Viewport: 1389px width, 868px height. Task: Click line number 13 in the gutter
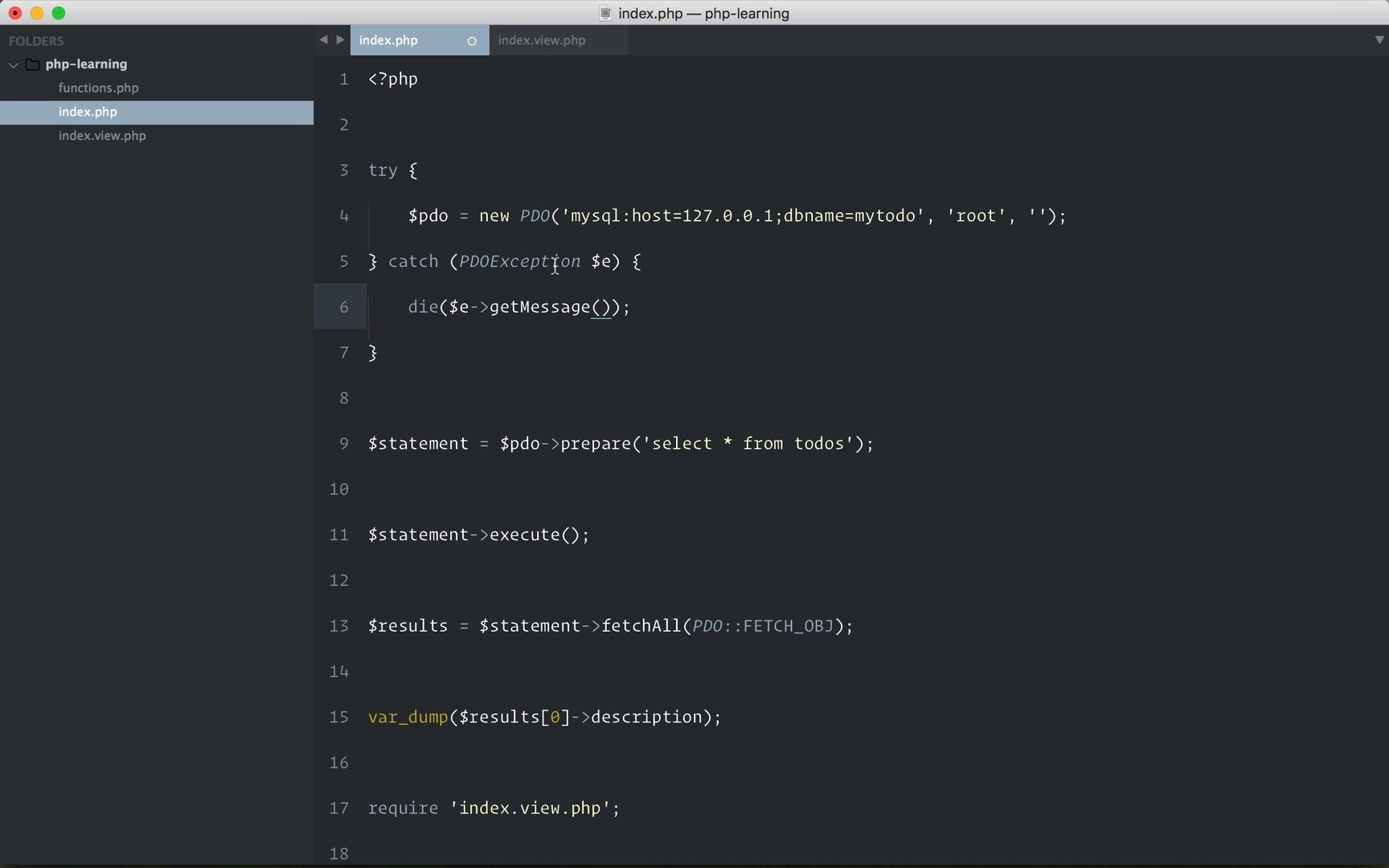(339, 625)
